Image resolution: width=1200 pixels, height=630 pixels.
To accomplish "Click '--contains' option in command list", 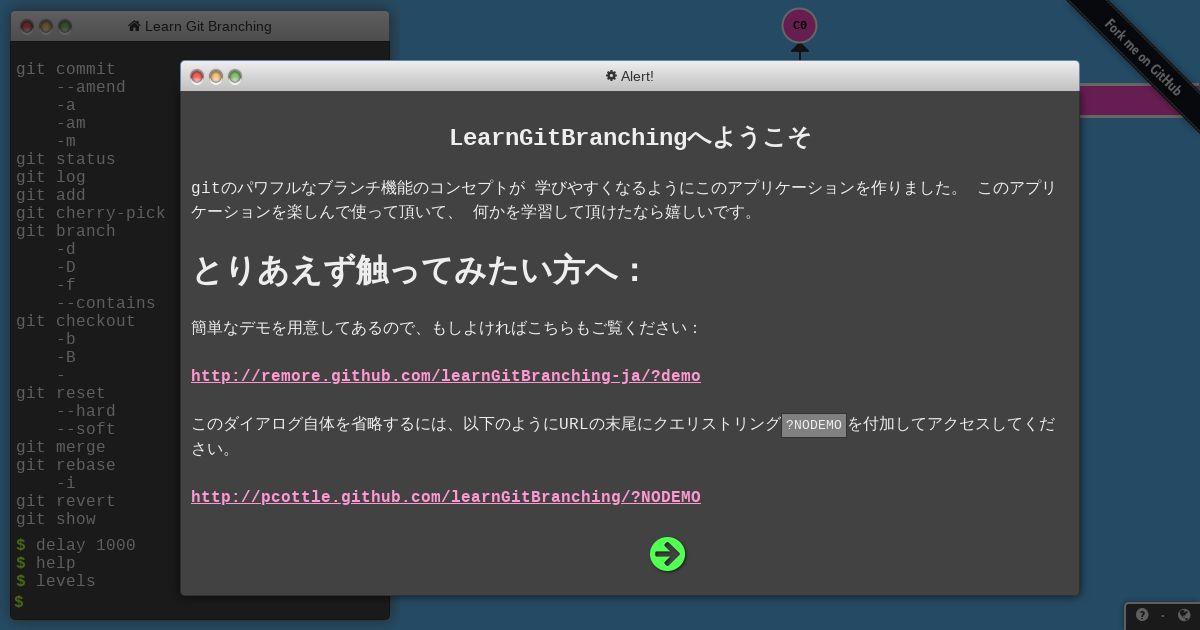I will pyautogui.click(x=106, y=303).
